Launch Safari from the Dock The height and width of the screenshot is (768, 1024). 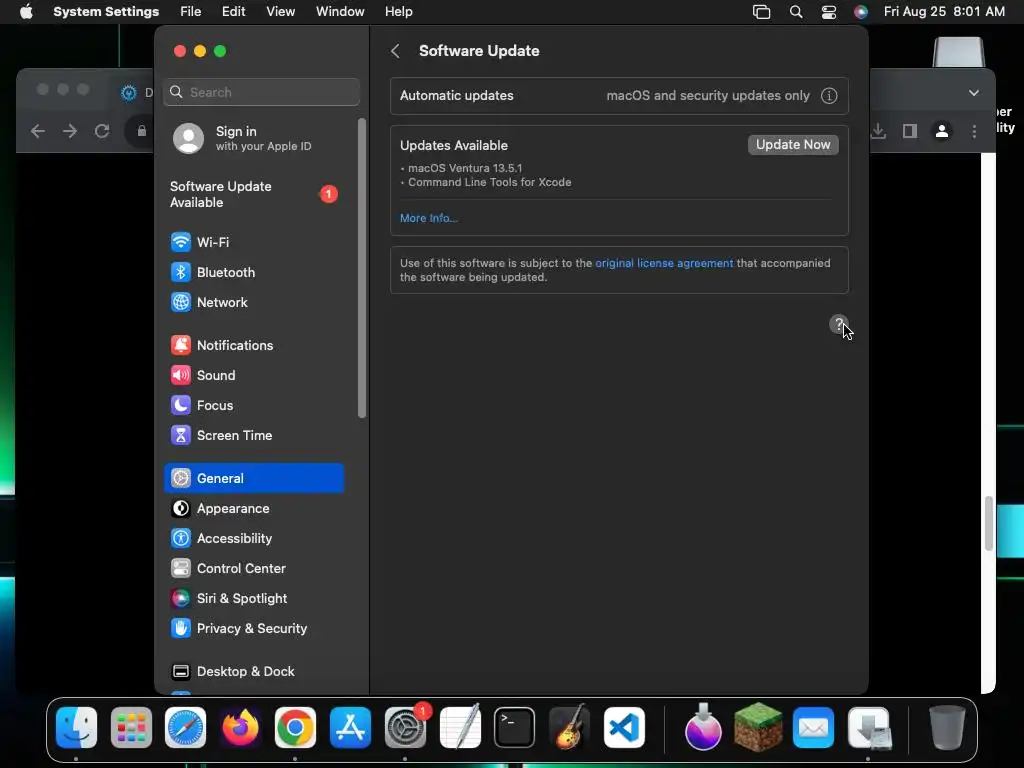[x=185, y=728]
